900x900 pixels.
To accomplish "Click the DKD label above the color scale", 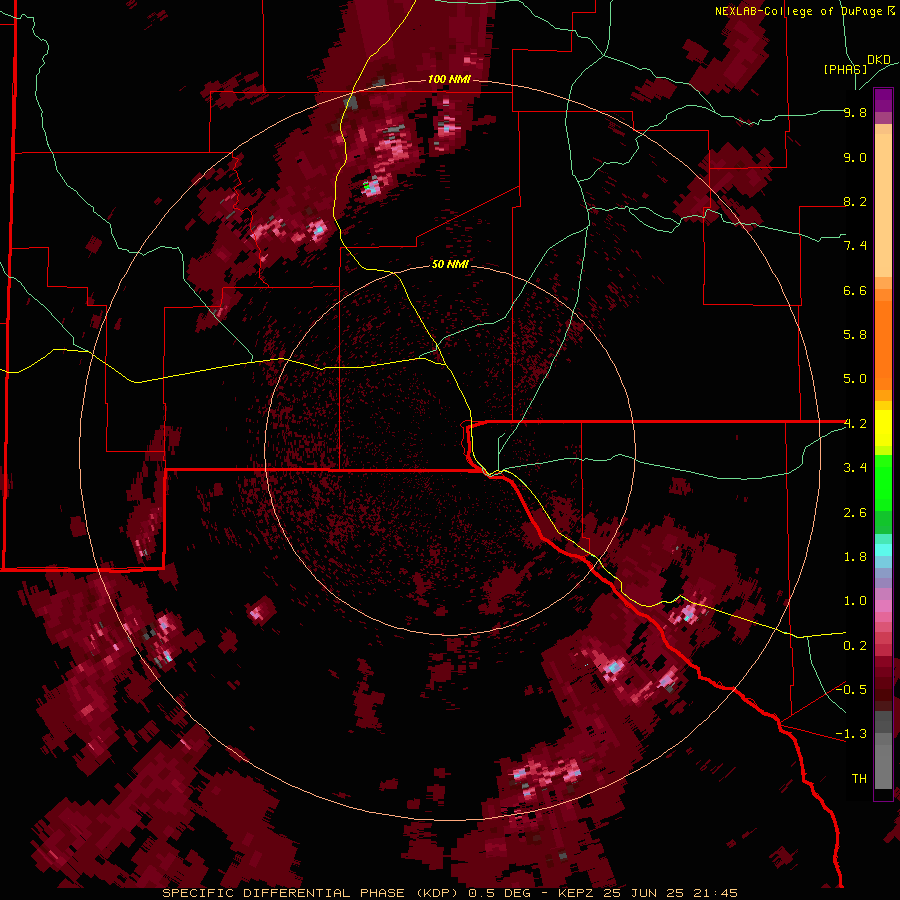I will [879, 60].
